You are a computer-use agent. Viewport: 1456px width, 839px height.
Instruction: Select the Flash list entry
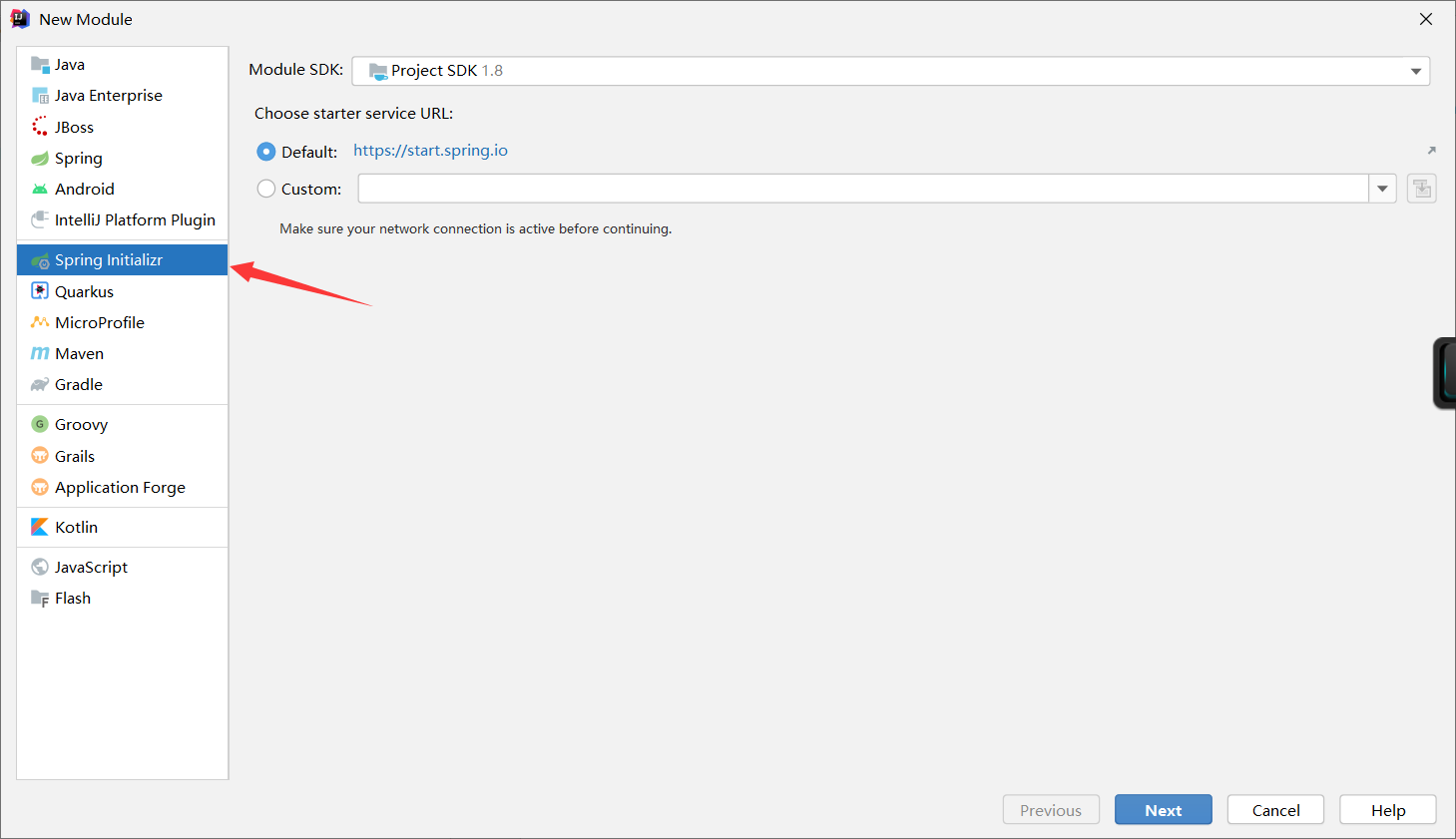(x=123, y=599)
